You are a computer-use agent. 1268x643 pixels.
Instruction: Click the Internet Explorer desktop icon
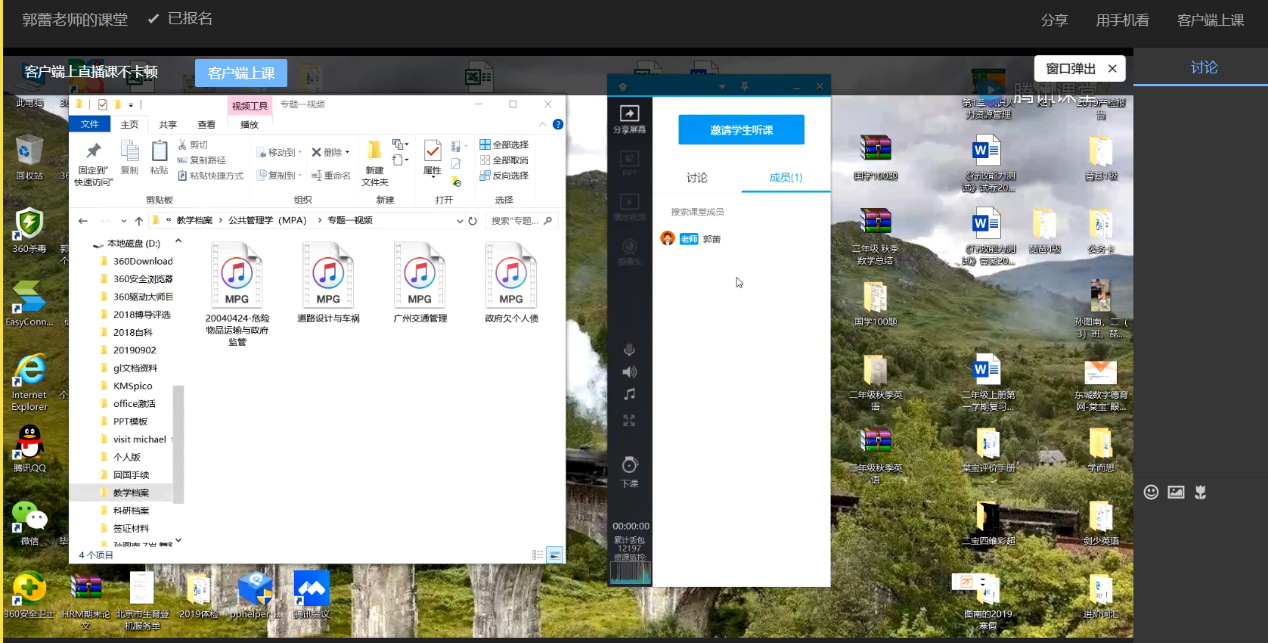29,382
